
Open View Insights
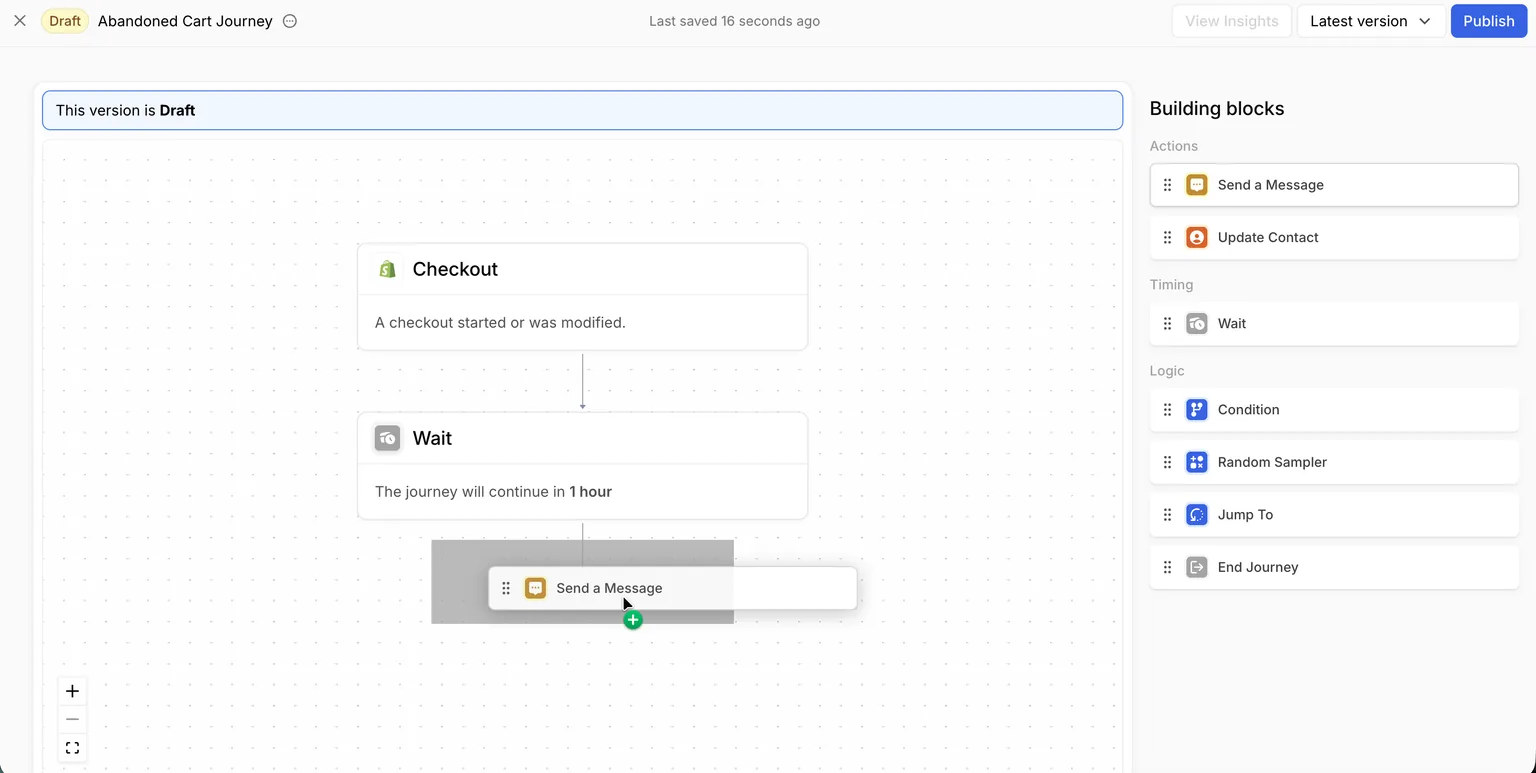[1232, 21]
